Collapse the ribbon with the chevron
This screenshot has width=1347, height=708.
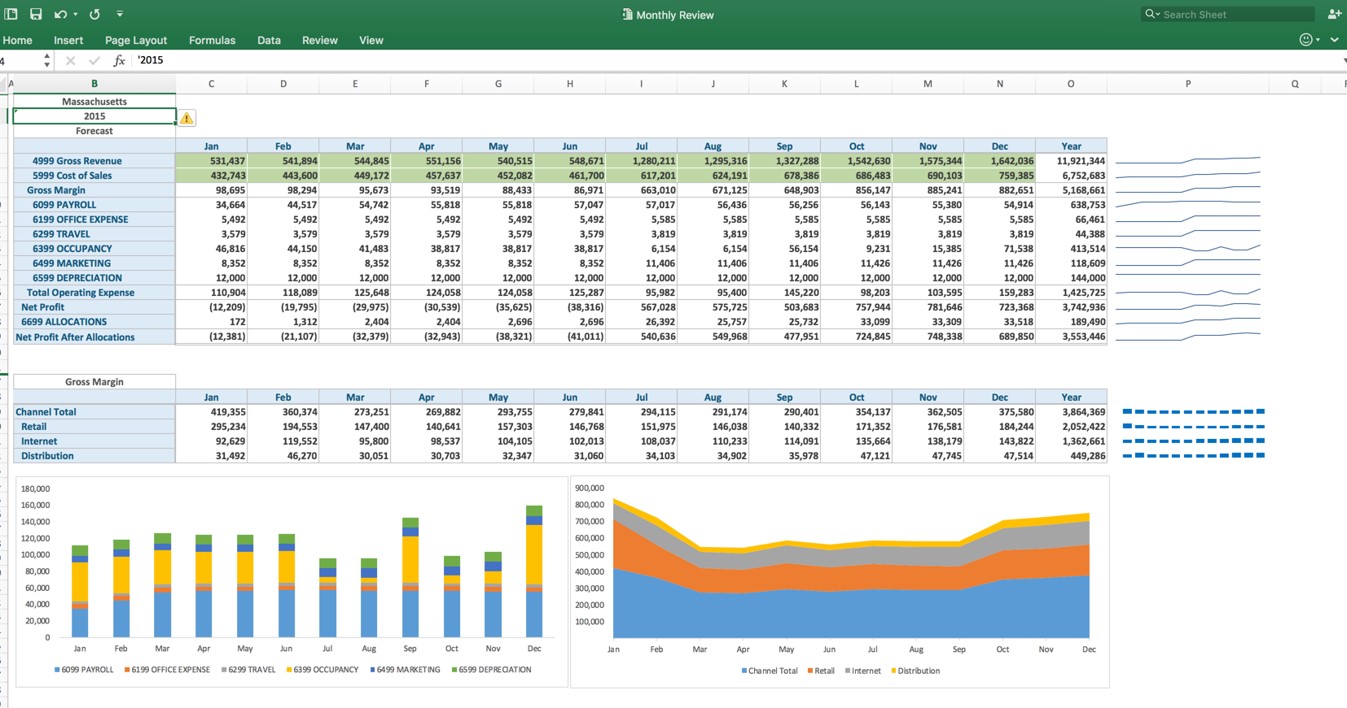[1334, 39]
